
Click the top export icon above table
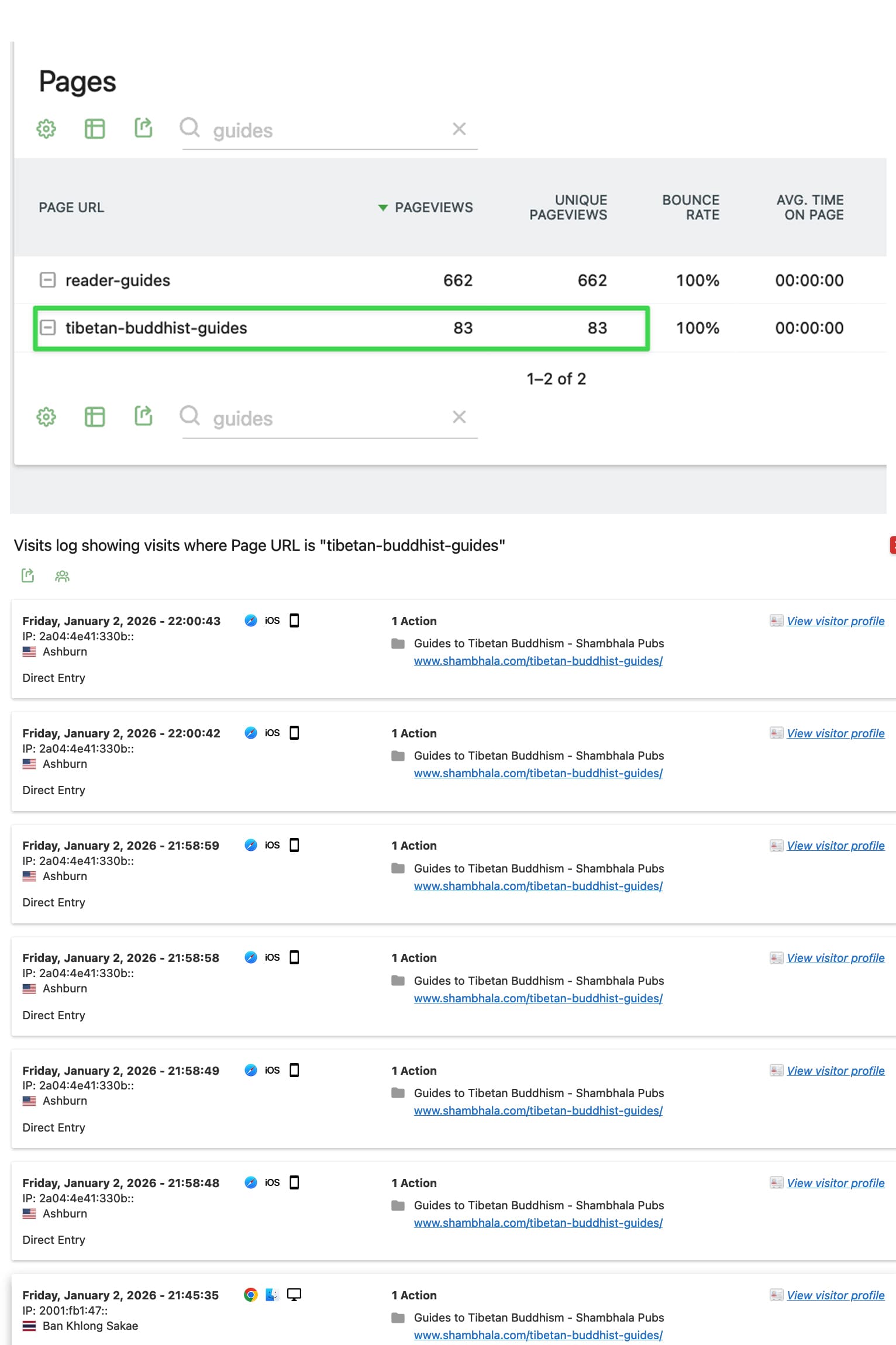pyautogui.click(x=143, y=127)
